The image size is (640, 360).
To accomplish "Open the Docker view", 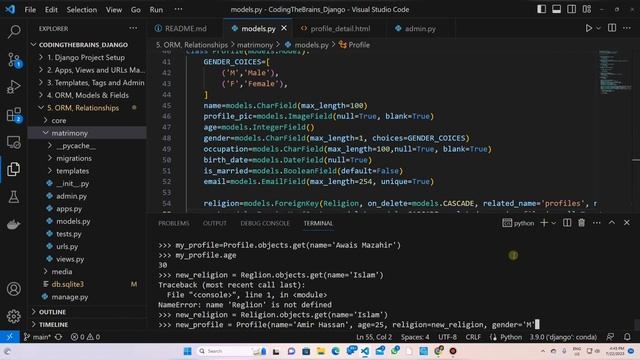I will coord(14,224).
